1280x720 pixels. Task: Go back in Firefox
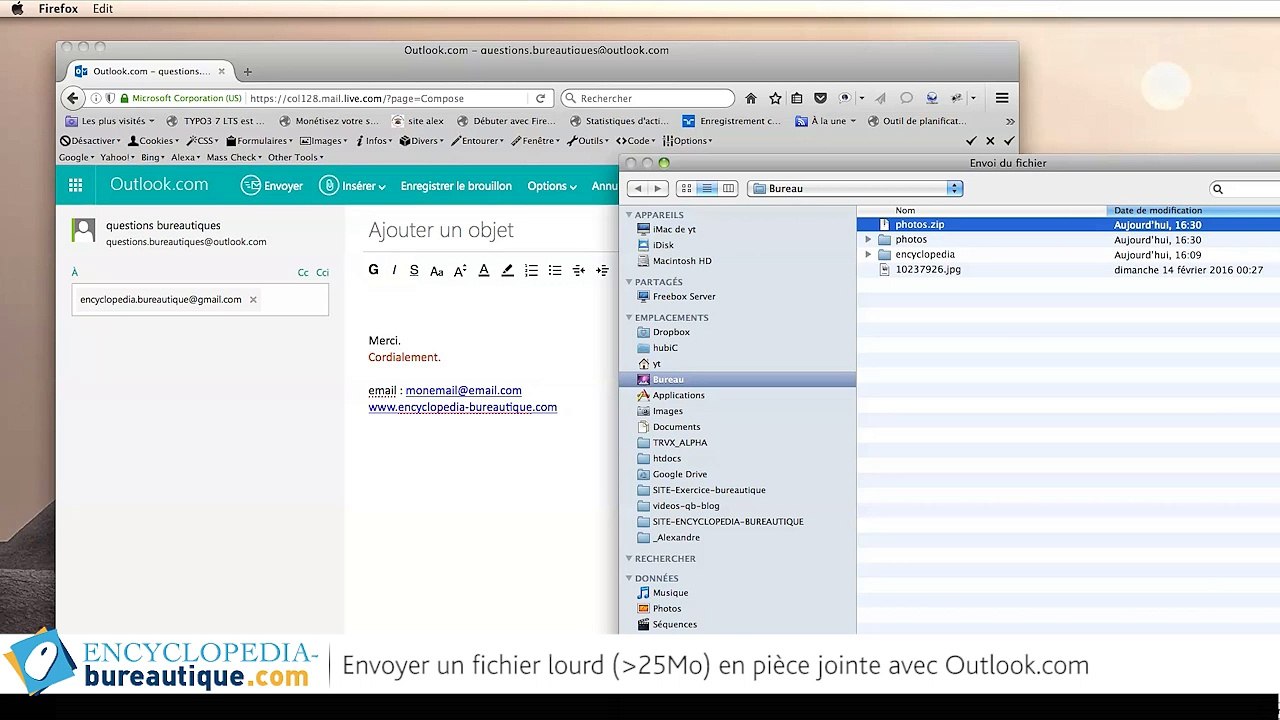click(x=72, y=98)
